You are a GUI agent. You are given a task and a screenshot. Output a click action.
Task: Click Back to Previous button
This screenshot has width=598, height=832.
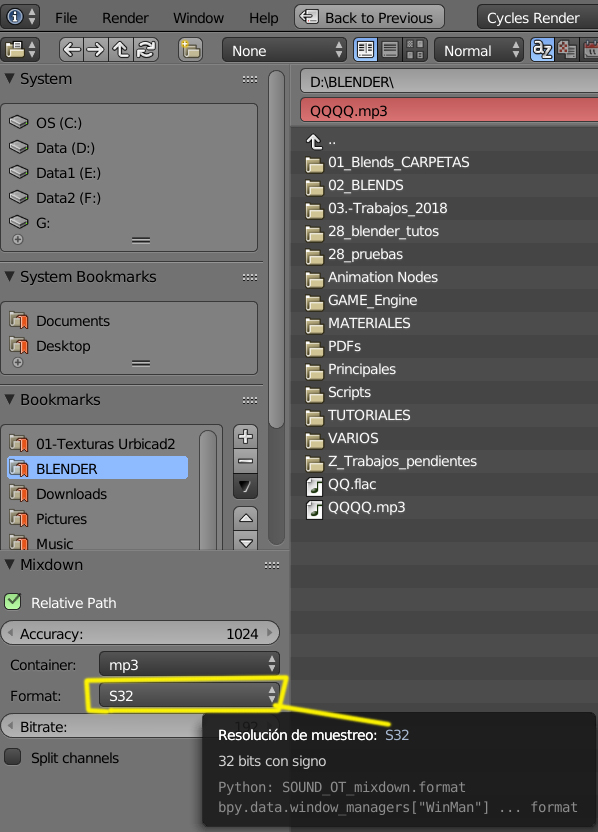(x=369, y=18)
